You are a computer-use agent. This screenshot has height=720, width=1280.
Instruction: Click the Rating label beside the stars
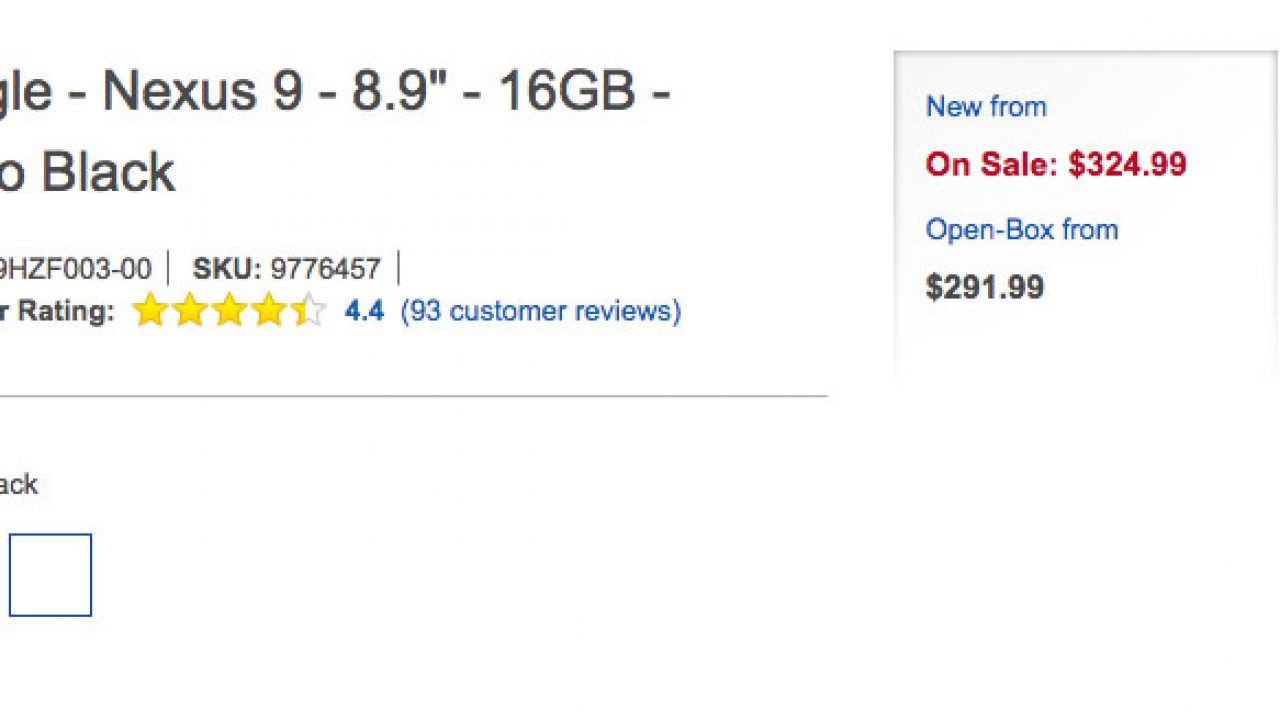(x=58, y=311)
